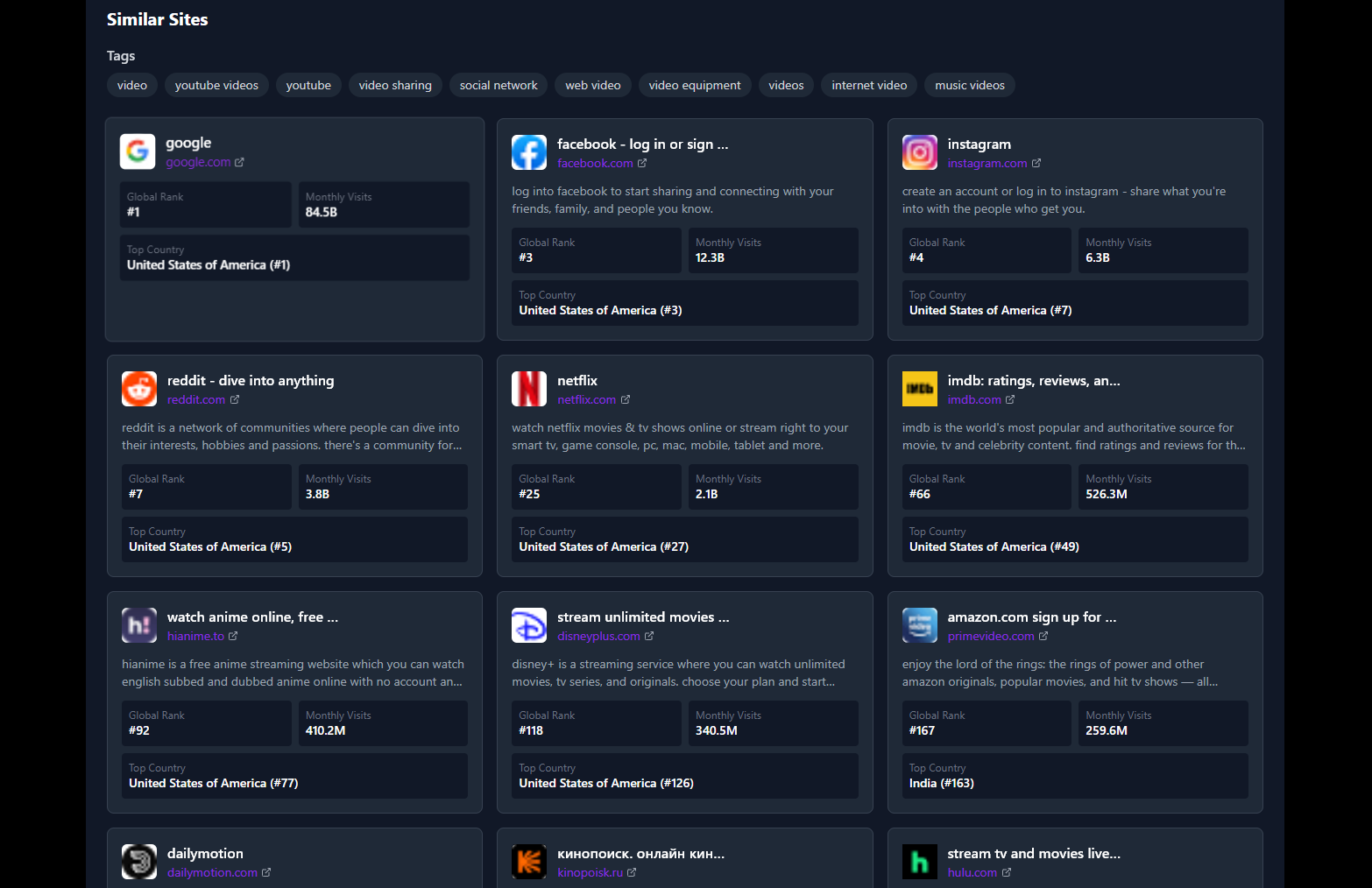The image size is (1372, 888).
Task: Click Instagram Monthly Visits 6.3B cell
Action: click(1163, 250)
